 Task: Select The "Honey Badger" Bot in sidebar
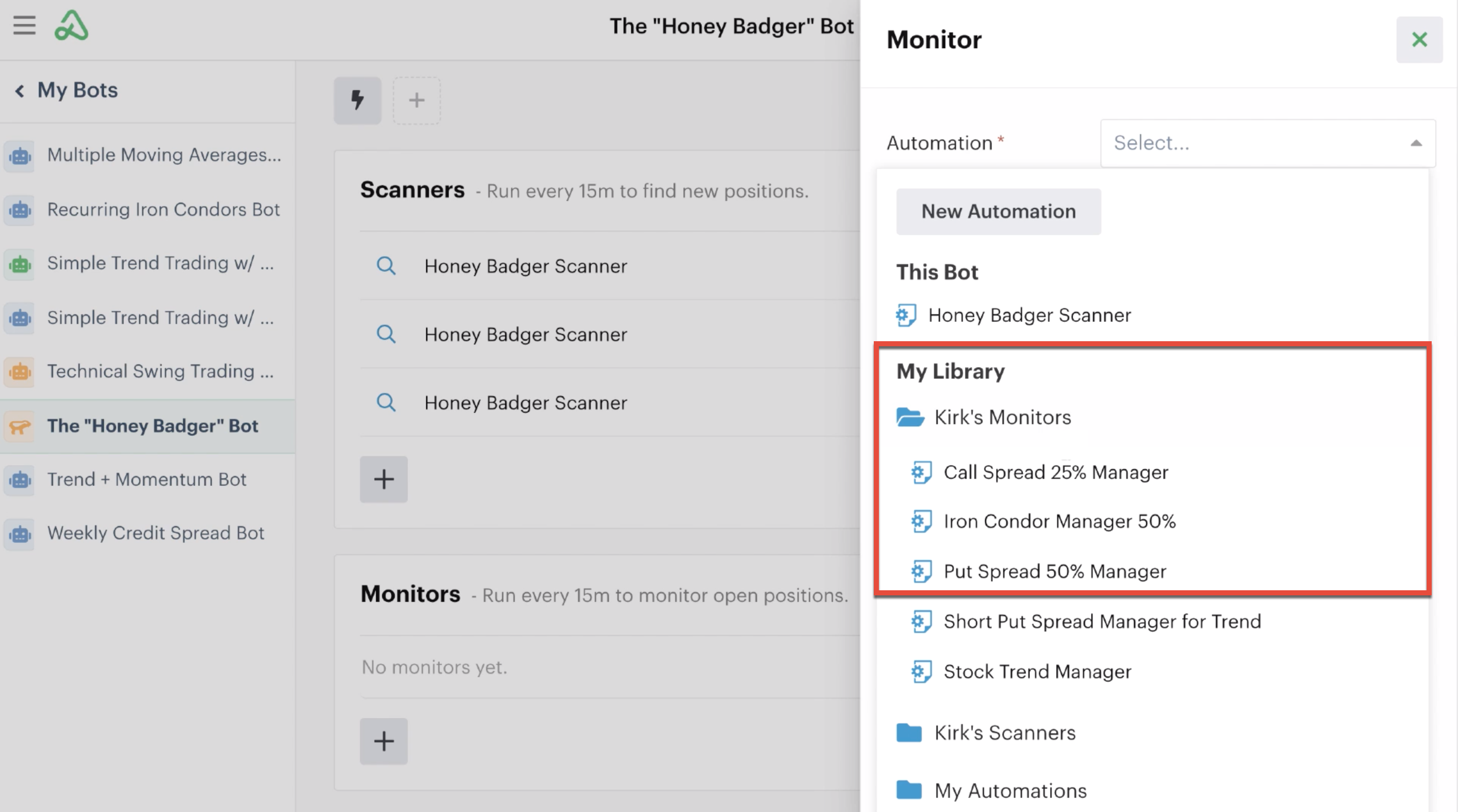[147, 426]
